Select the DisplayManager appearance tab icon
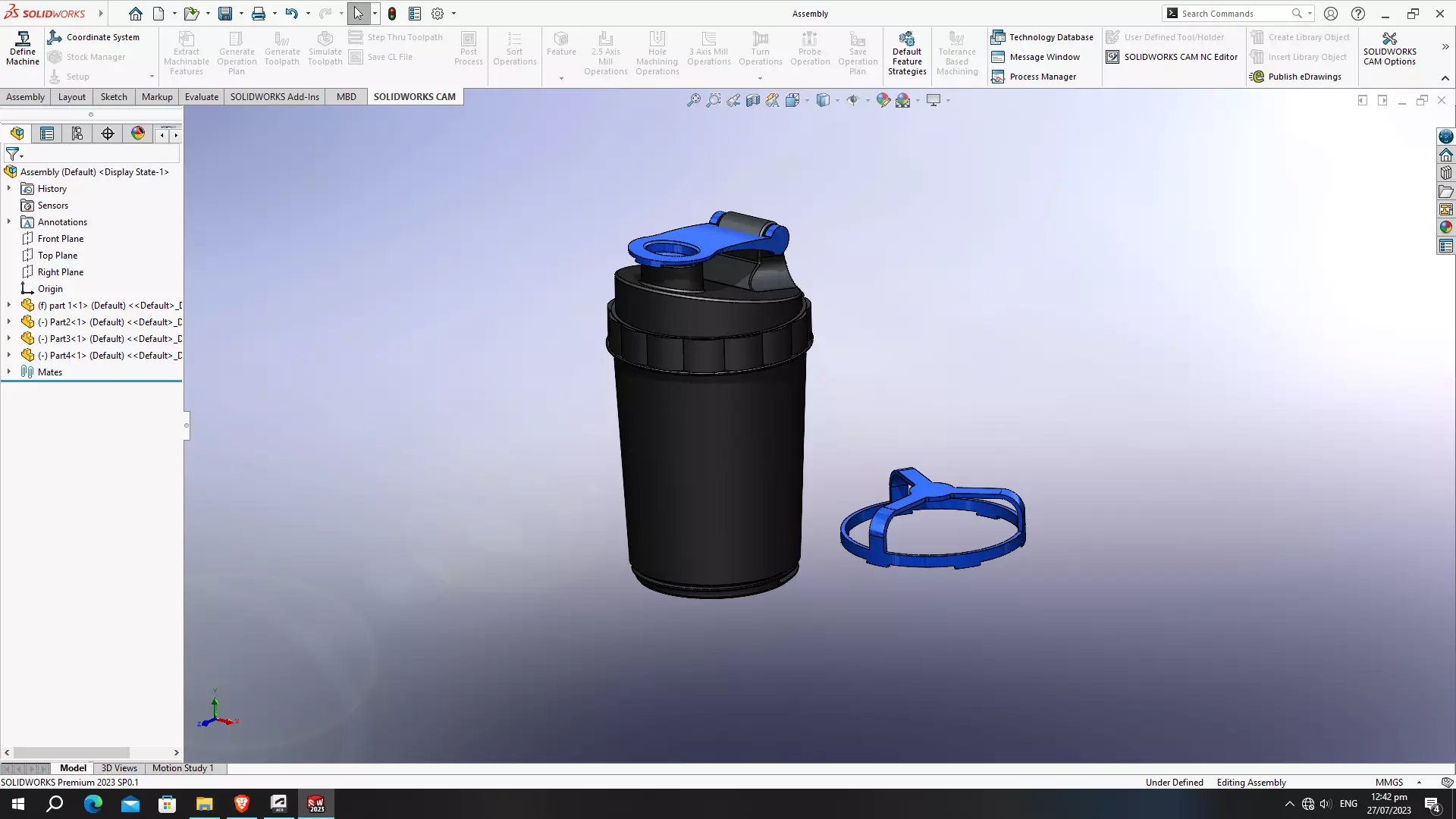Image resolution: width=1456 pixels, height=819 pixels. coord(138,133)
